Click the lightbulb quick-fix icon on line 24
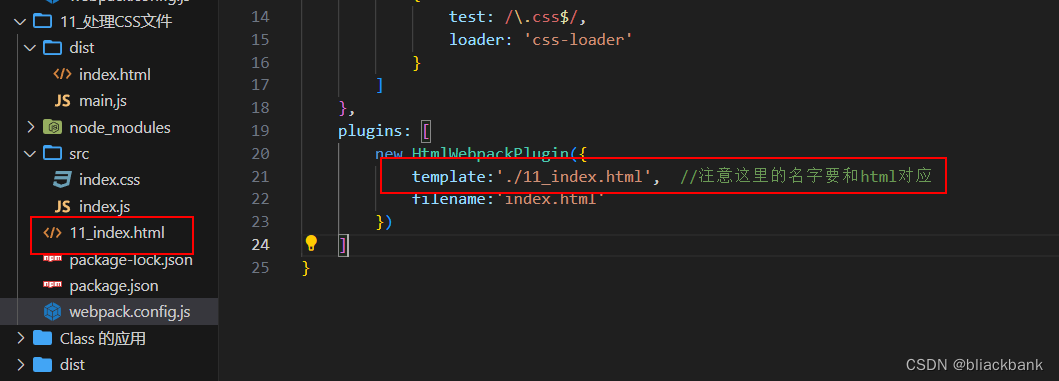The width and height of the screenshot is (1059, 381). (311, 243)
